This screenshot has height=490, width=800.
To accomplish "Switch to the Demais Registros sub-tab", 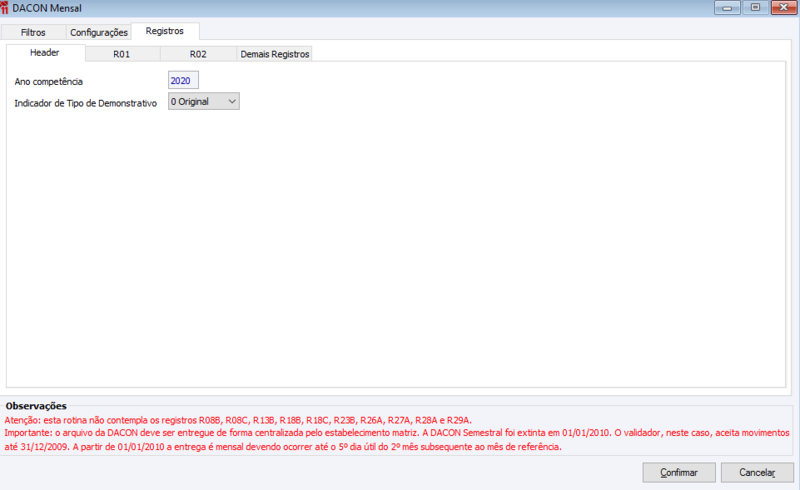I will [274, 54].
